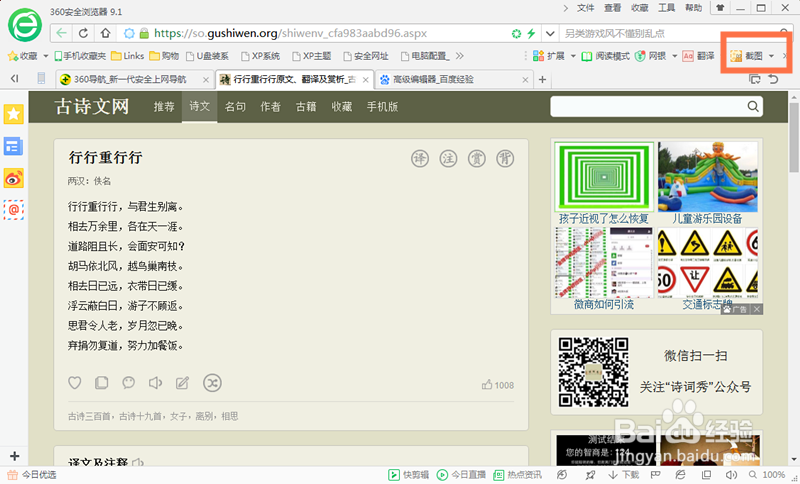
Task: Open a new tab with plus button
Action: [542, 80]
